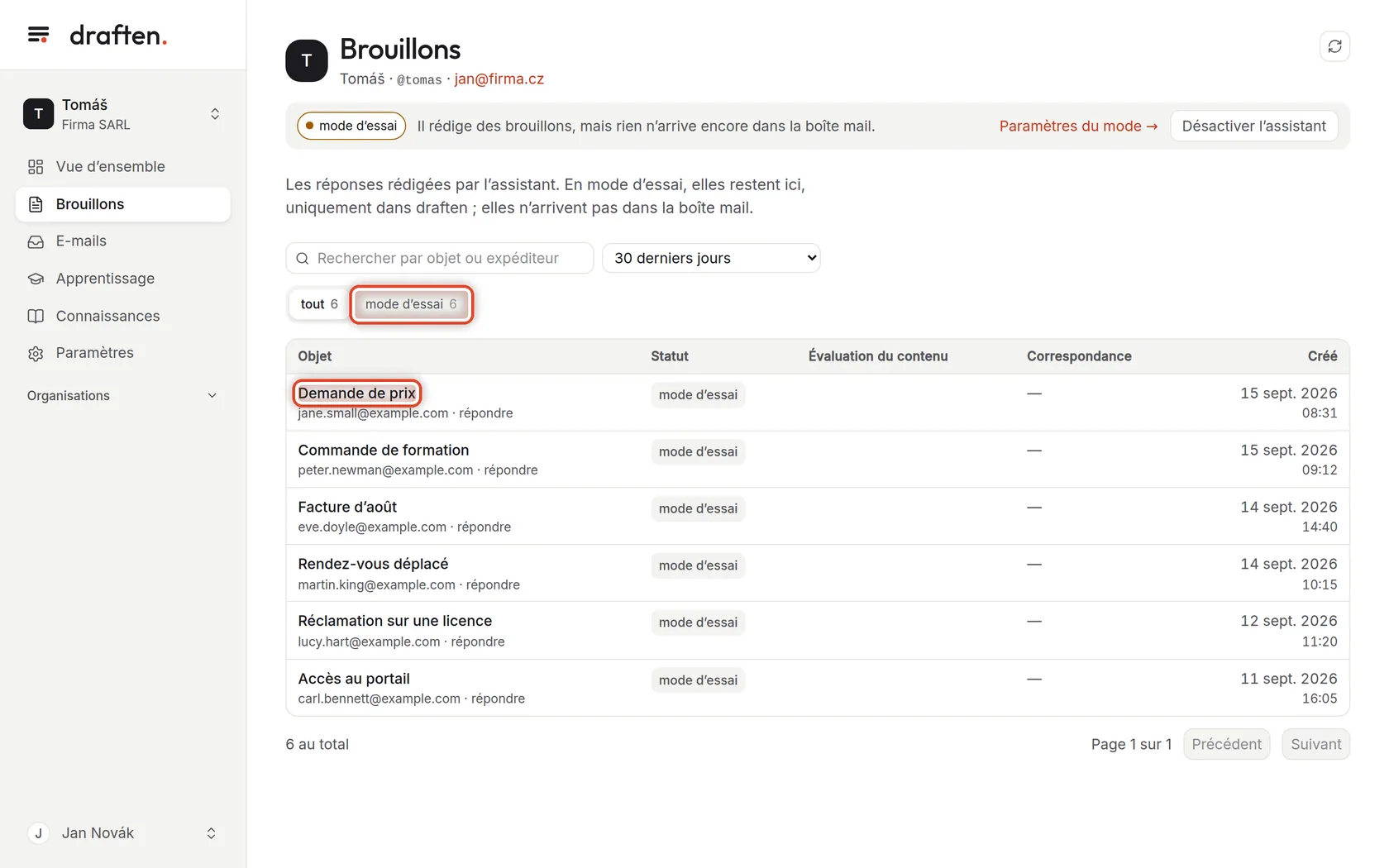1389x868 pixels.
Task: Click Paramètres du mode link
Action: pos(1078,126)
